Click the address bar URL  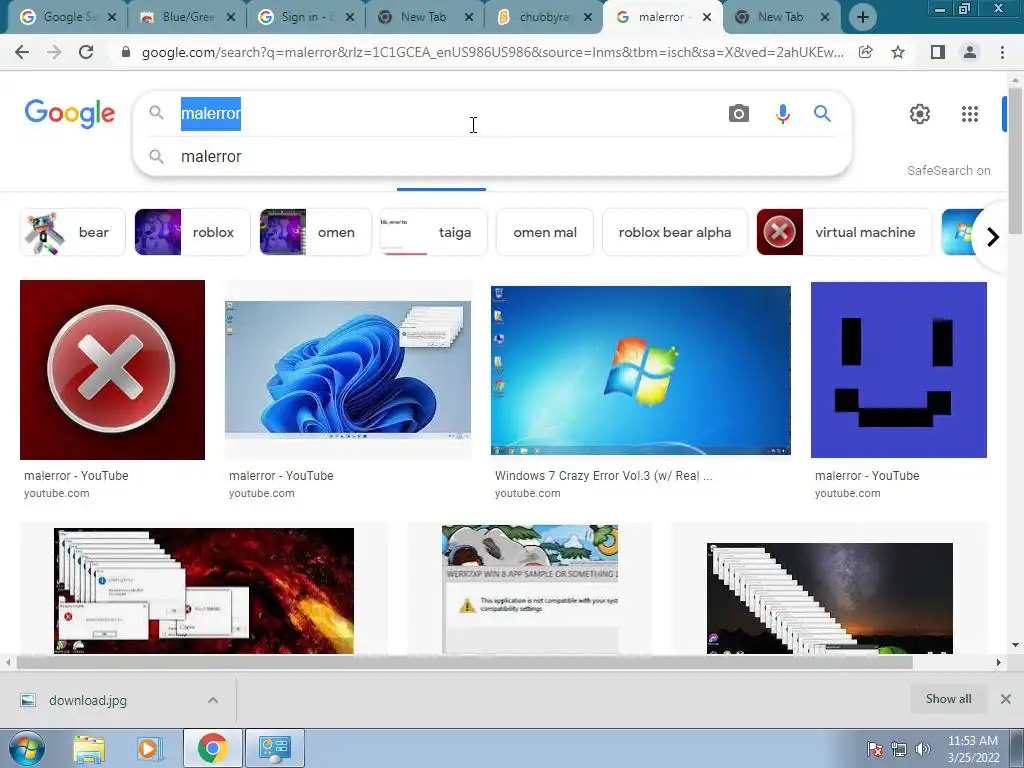click(492, 52)
